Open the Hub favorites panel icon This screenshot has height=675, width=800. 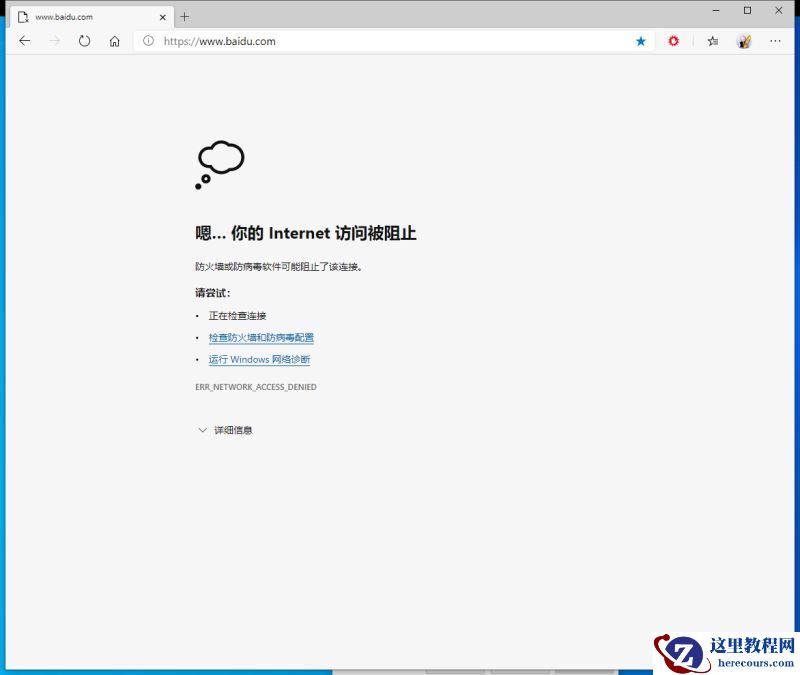(711, 41)
